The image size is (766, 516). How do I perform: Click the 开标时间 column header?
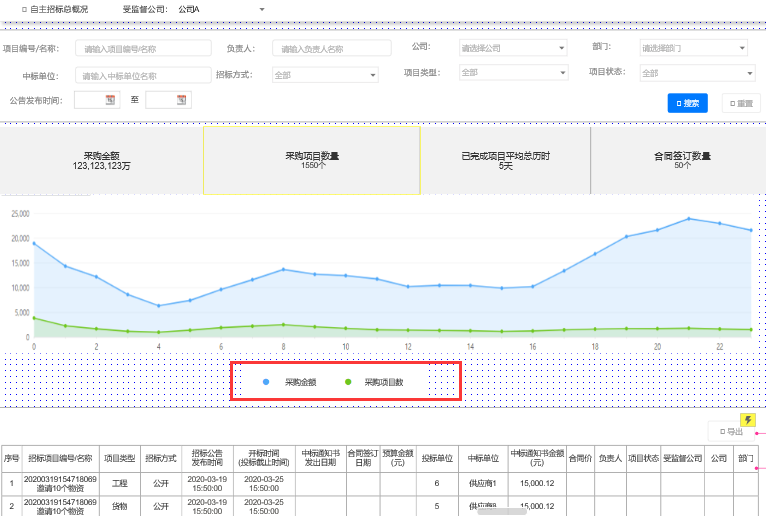point(264,458)
